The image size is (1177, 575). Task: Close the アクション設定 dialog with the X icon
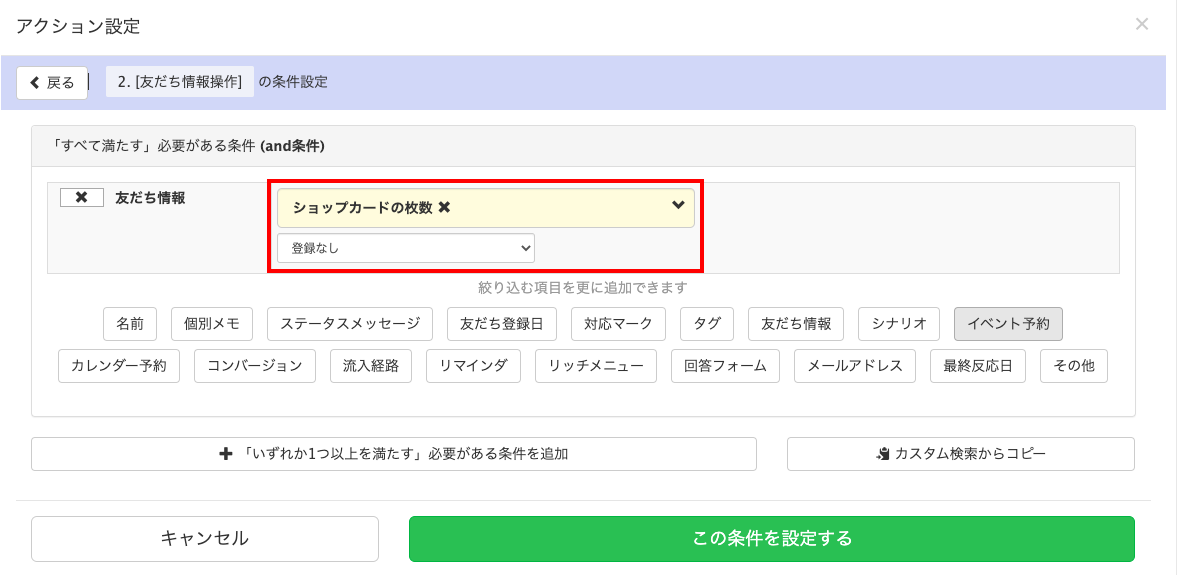tap(1141, 24)
